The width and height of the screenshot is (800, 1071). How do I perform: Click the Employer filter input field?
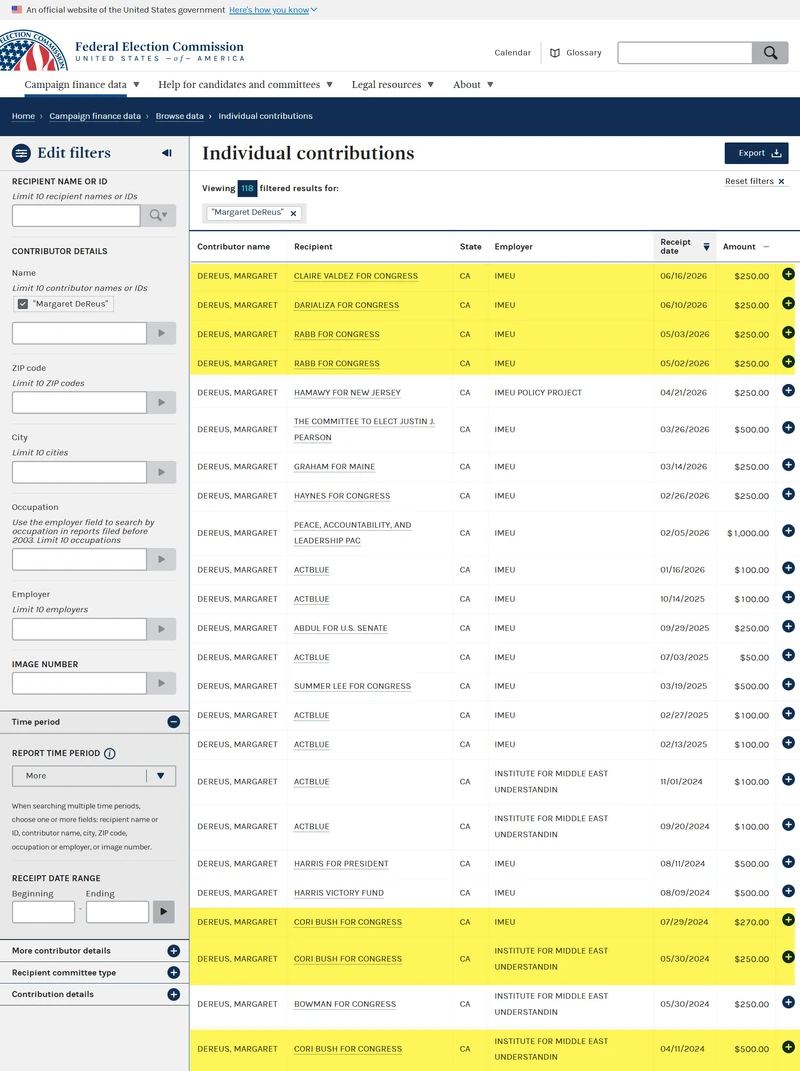point(79,629)
